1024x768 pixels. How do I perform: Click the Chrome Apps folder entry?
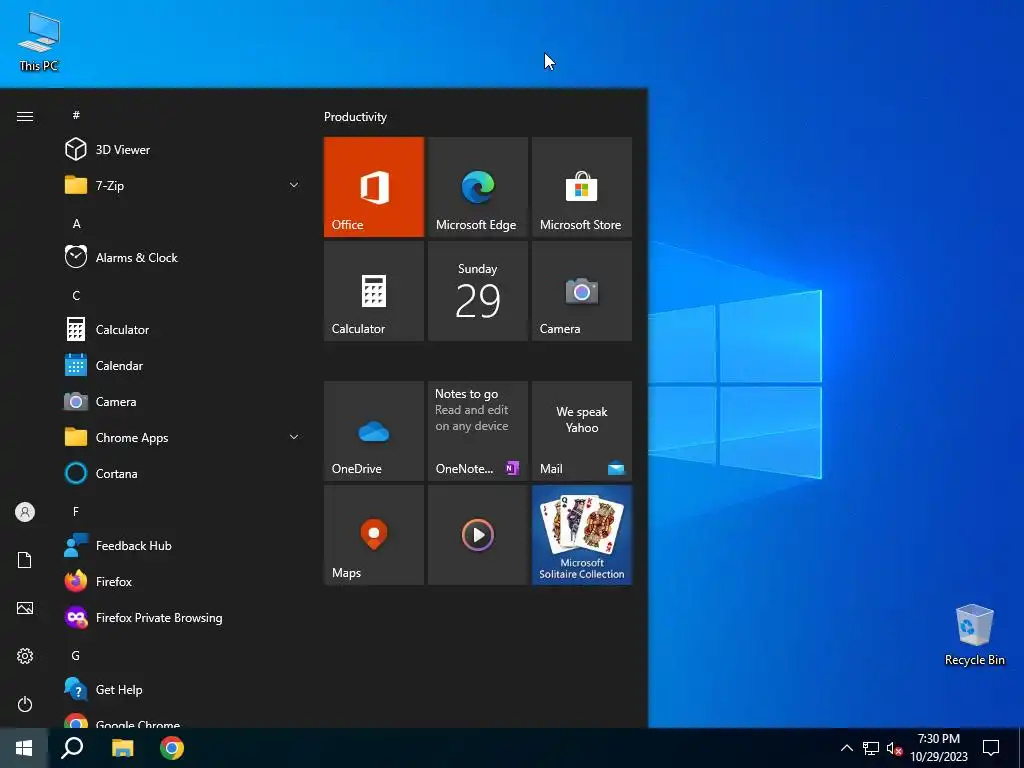click(x=183, y=438)
